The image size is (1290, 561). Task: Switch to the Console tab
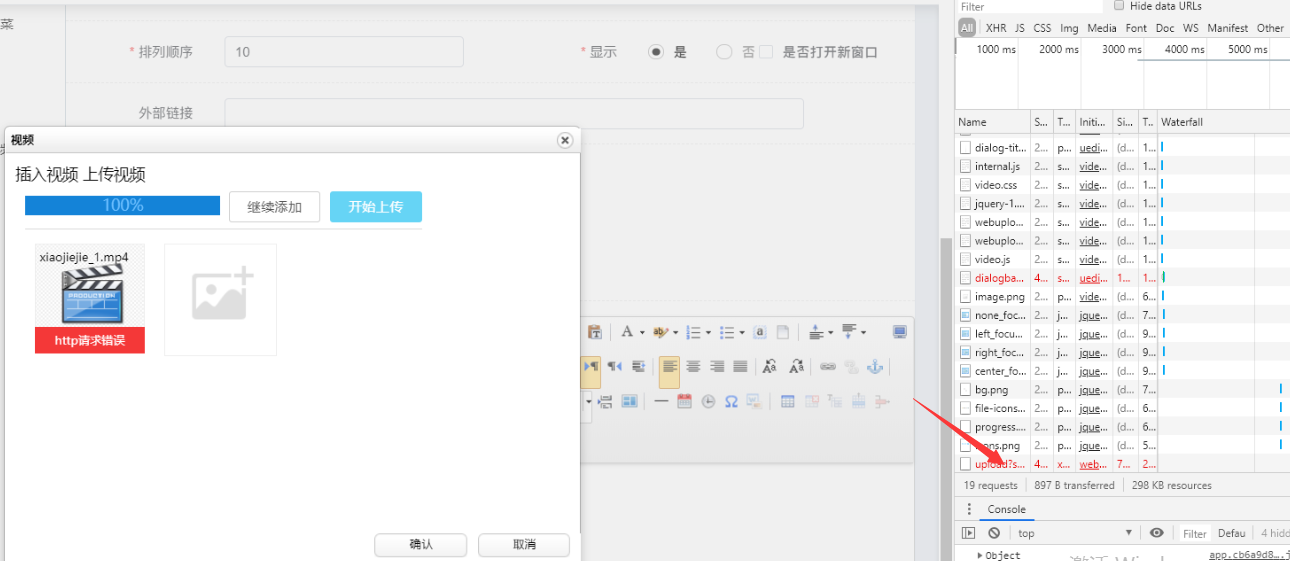(x=1006, y=509)
